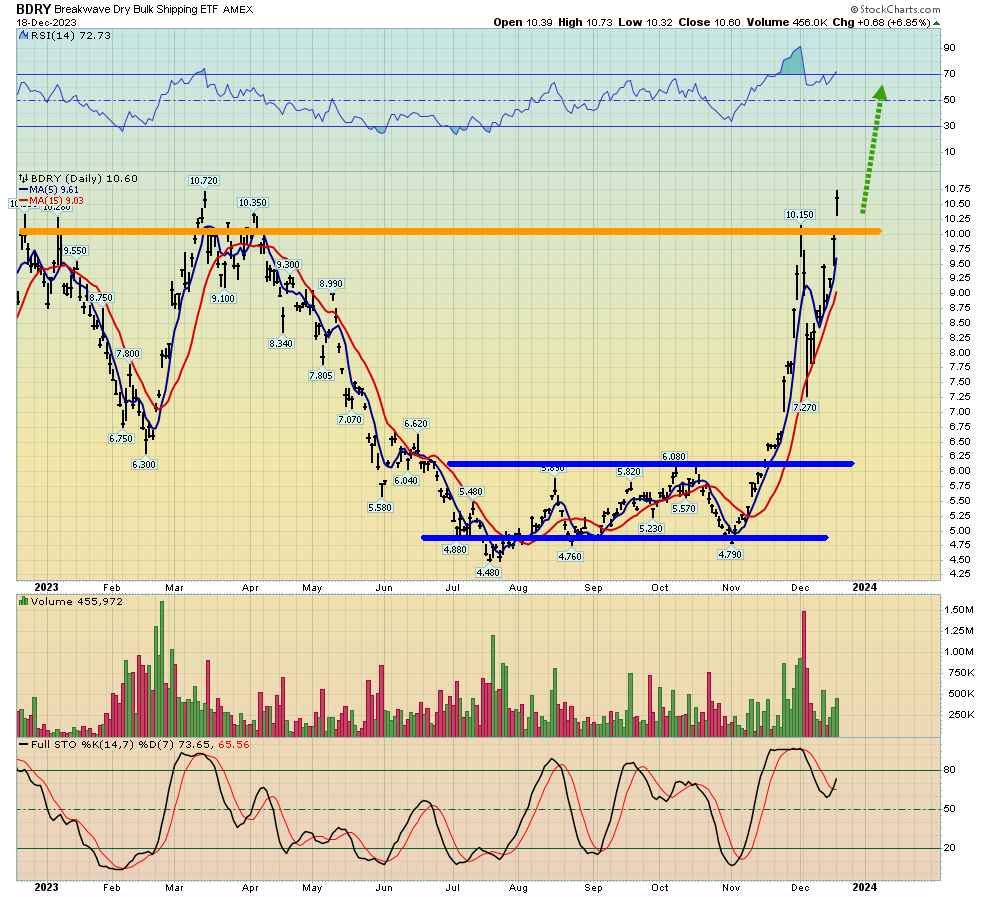The image size is (990, 897).
Task: Click the MA(15) 9.03 legend entry
Action: pyautogui.click(x=52, y=201)
